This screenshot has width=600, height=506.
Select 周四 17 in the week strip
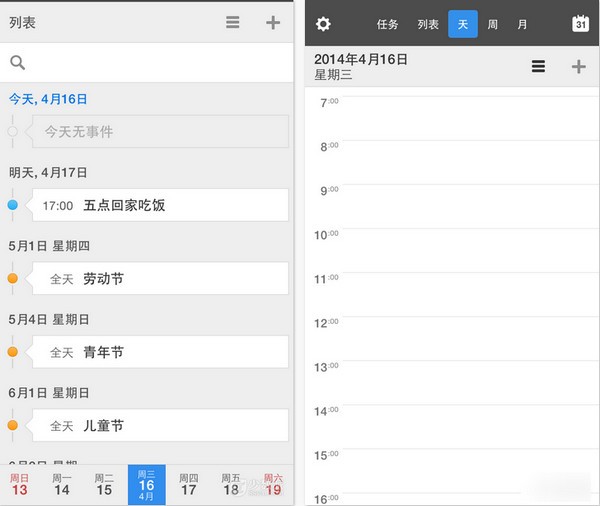pos(189,485)
